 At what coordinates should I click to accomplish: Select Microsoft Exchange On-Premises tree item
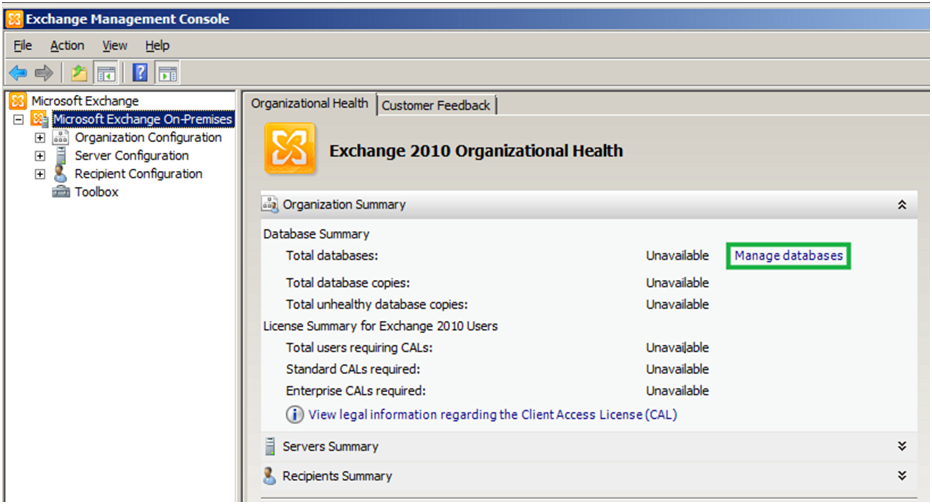tap(143, 119)
